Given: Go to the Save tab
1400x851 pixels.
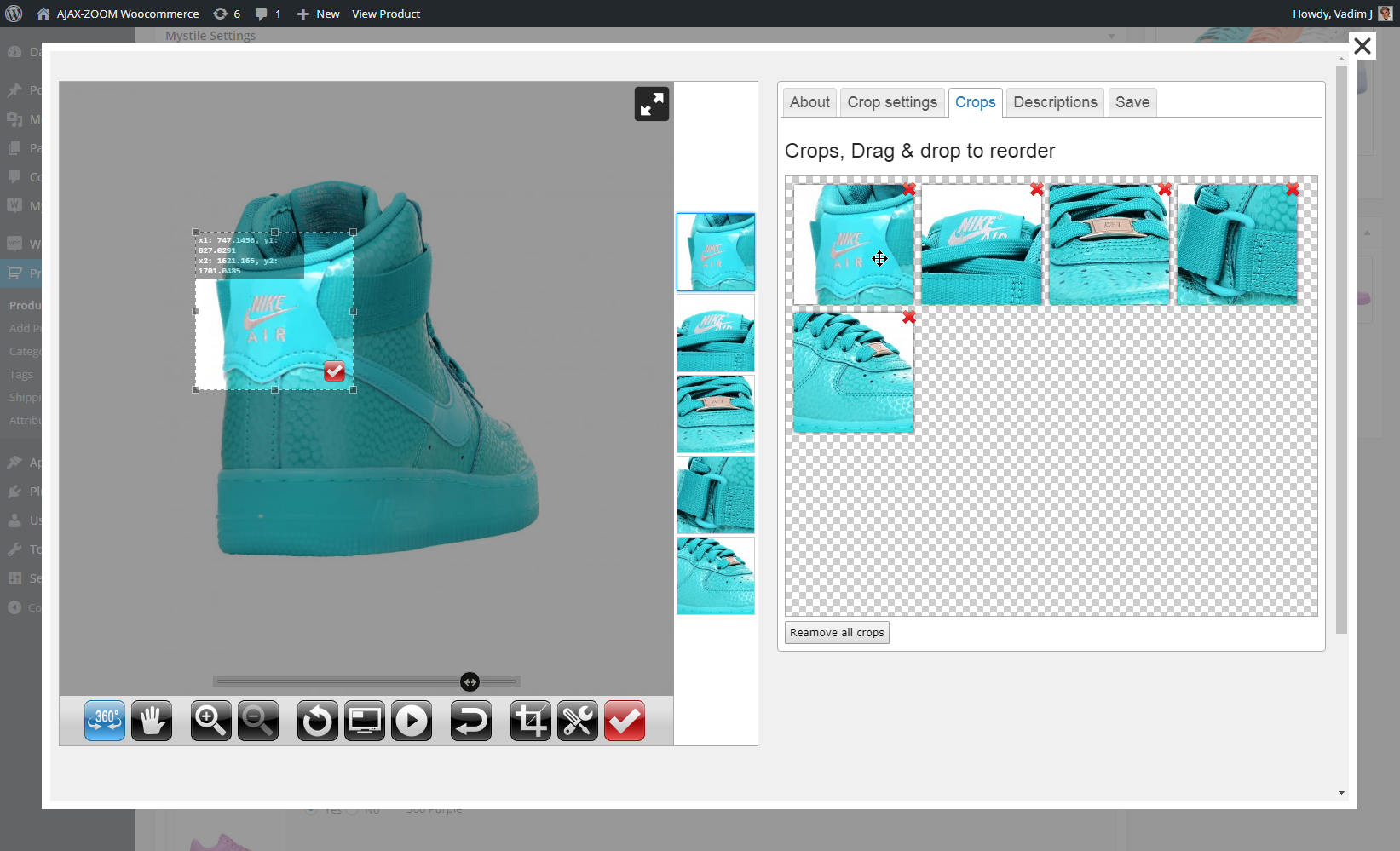Looking at the screenshot, I should [1132, 102].
